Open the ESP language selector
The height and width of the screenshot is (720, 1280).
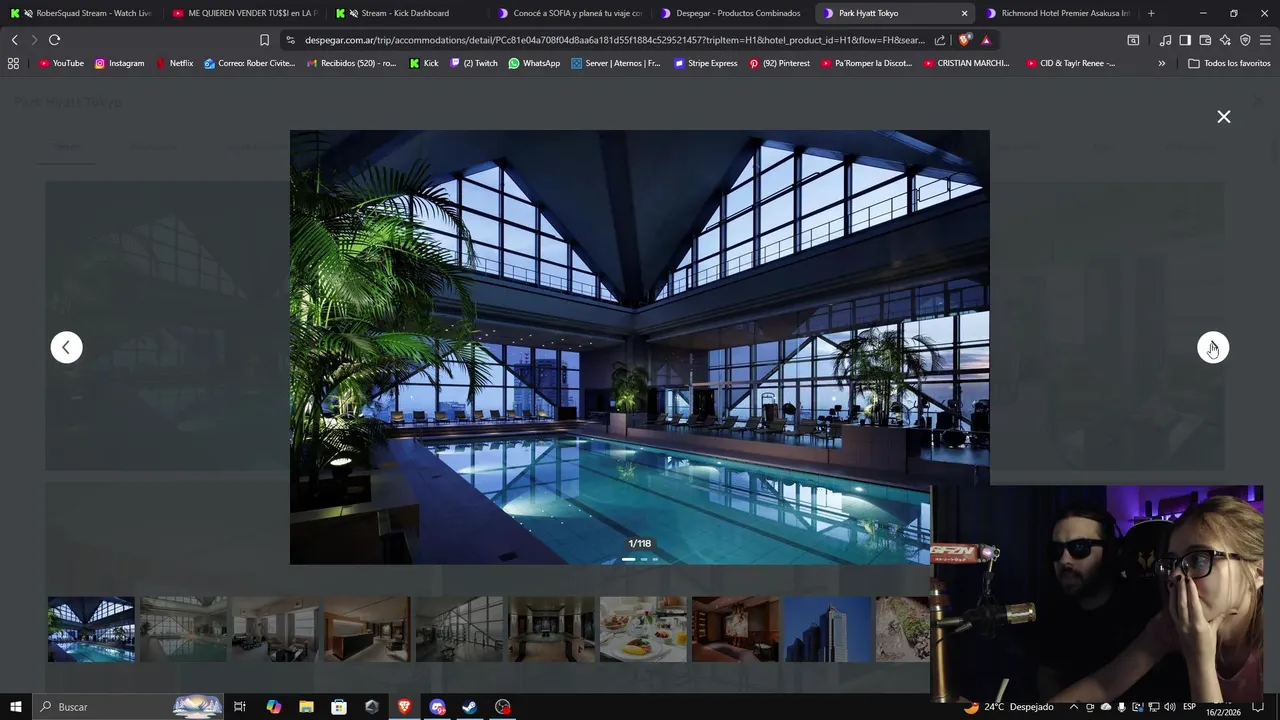[x=1190, y=707]
